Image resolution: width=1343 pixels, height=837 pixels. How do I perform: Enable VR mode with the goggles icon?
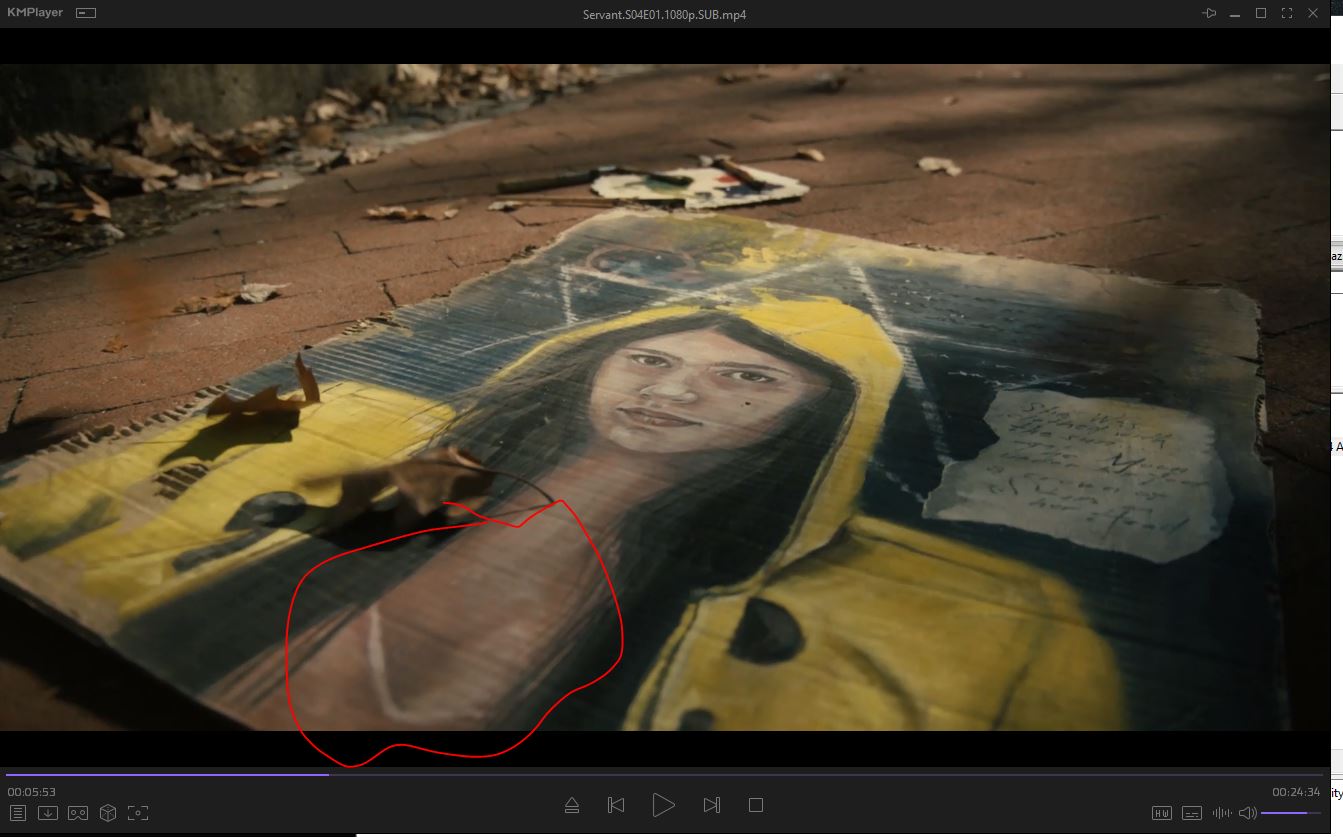click(78, 813)
